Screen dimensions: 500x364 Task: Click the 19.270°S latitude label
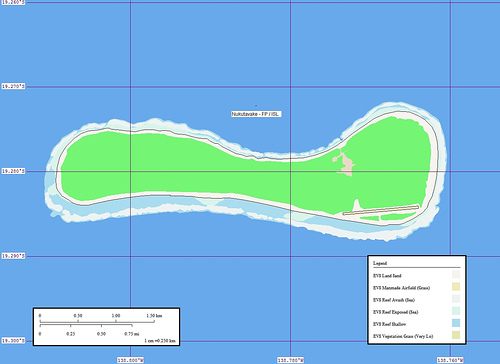(x=13, y=86)
